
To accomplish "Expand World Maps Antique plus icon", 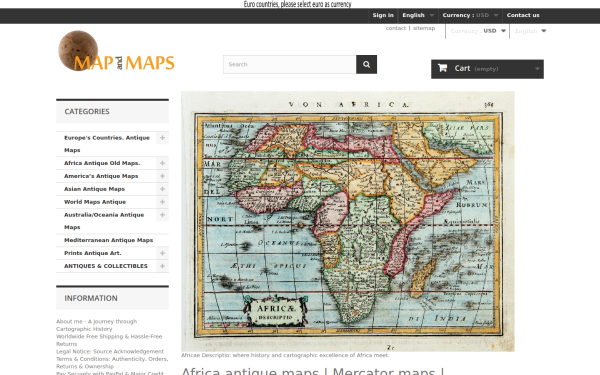I will click(x=162, y=202).
